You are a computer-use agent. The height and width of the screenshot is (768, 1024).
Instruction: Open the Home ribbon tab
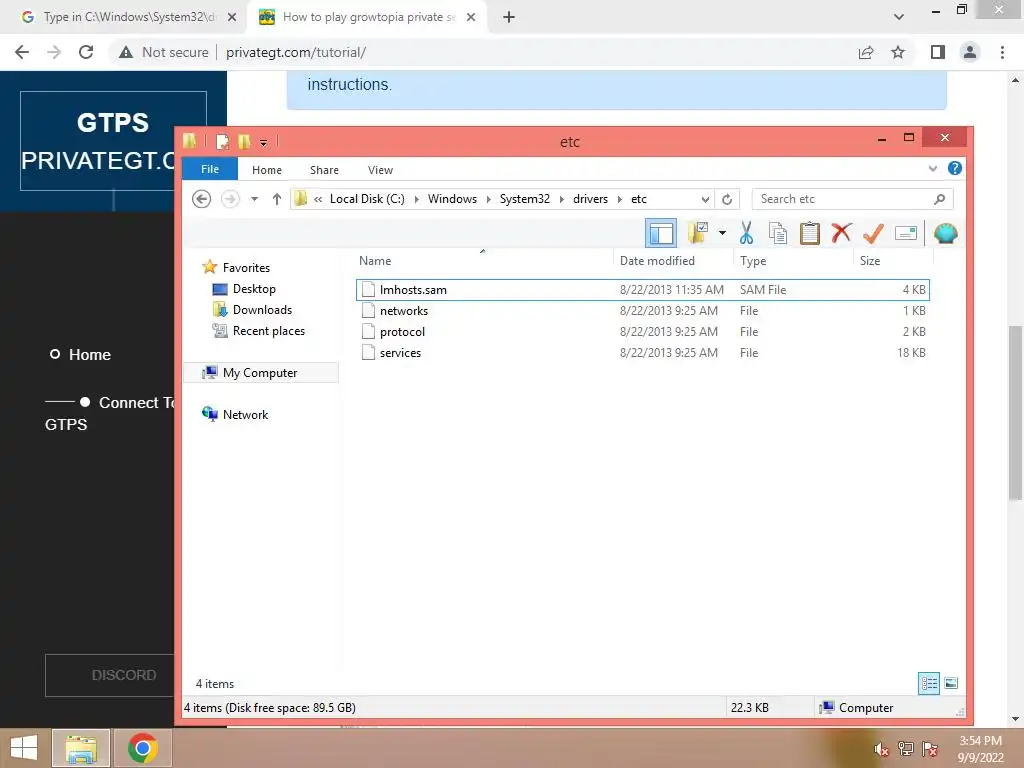266,170
